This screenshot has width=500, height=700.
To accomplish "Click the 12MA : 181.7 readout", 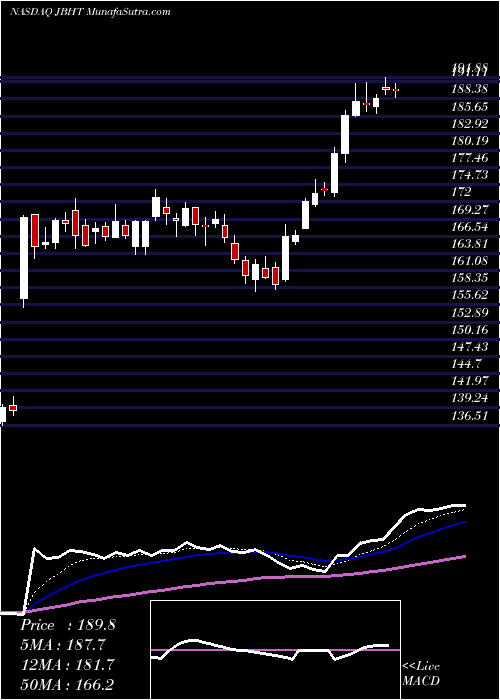I will coord(66,665).
